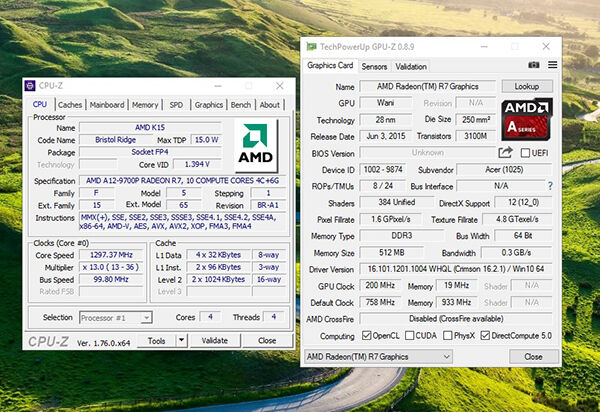Click the Default Clock value 758 MHz
This screenshot has width=600, height=412.
(x=380, y=302)
